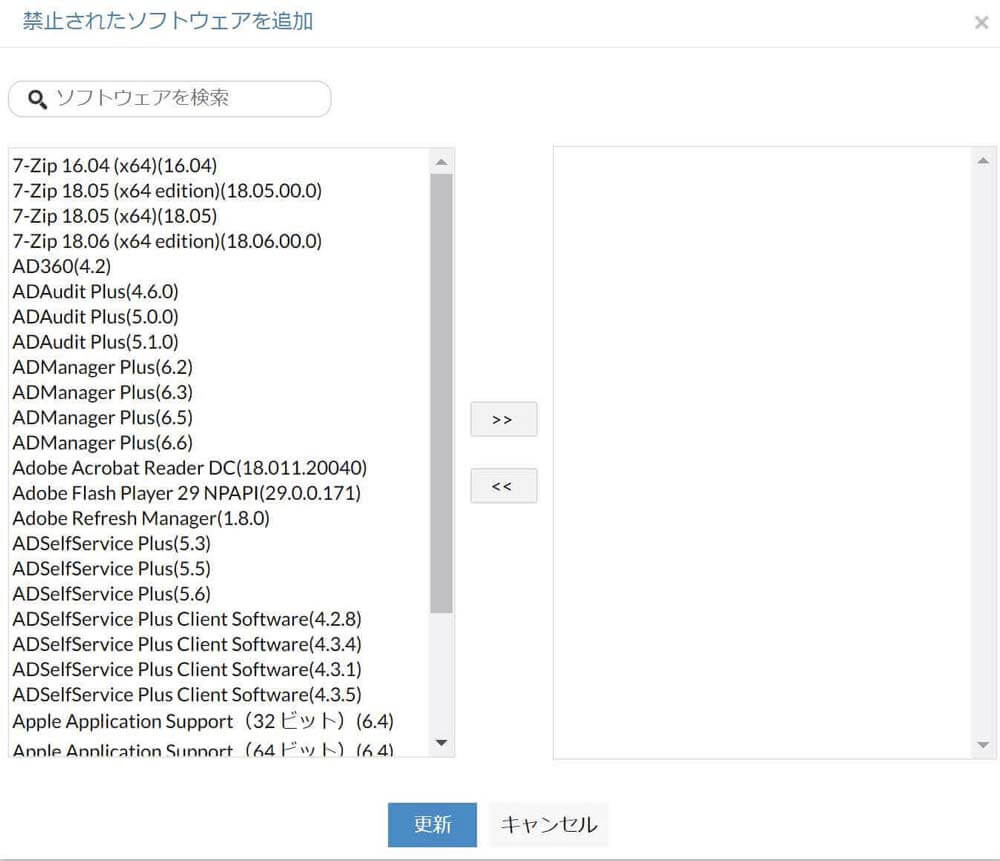This screenshot has height=861, width=1000.
Task: Click right list scroll-down arrow
Action: pyautogui.click(x=983, y=745)
